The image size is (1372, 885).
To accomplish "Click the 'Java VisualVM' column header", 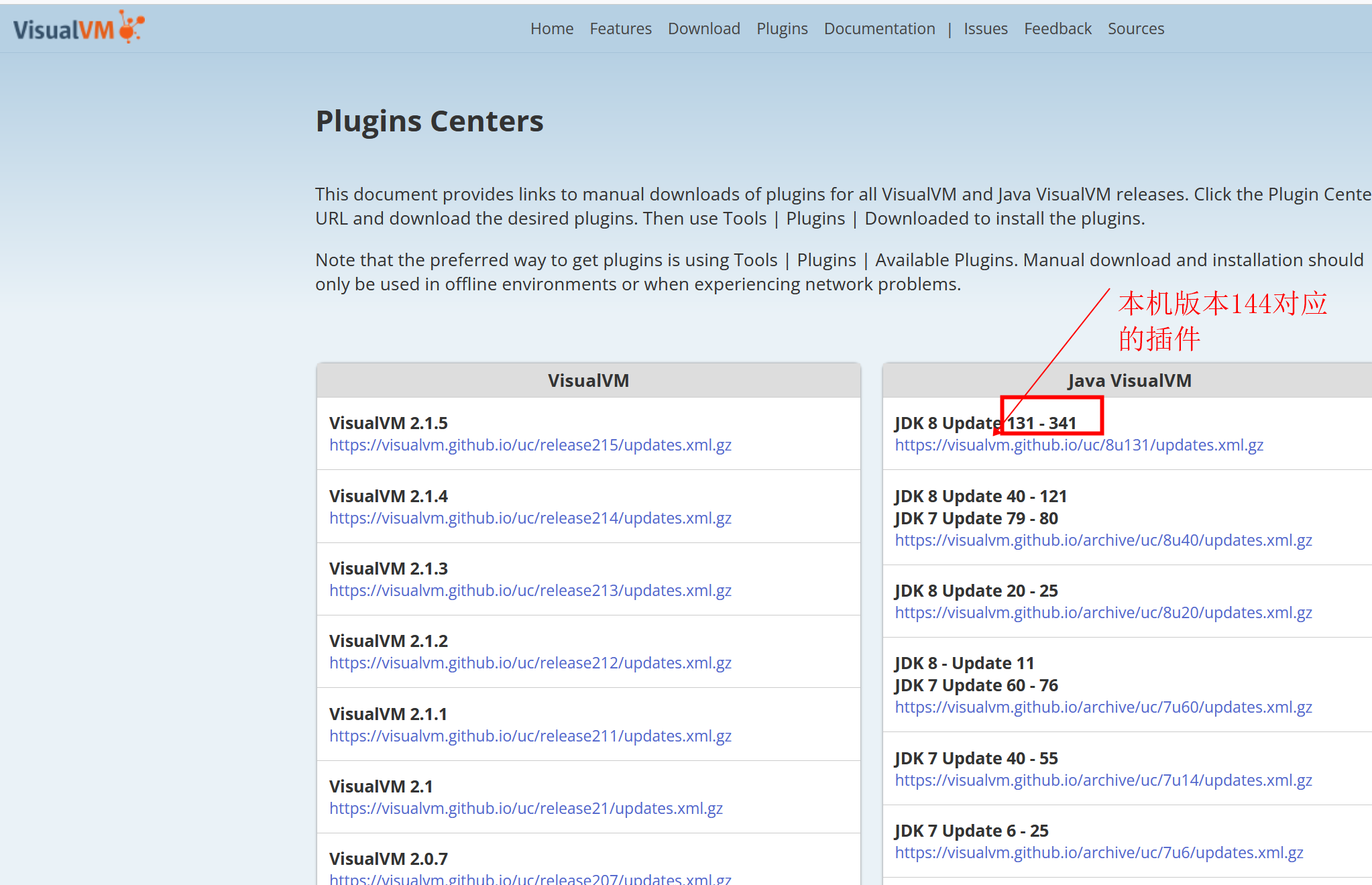I will tap(1129, 381).
